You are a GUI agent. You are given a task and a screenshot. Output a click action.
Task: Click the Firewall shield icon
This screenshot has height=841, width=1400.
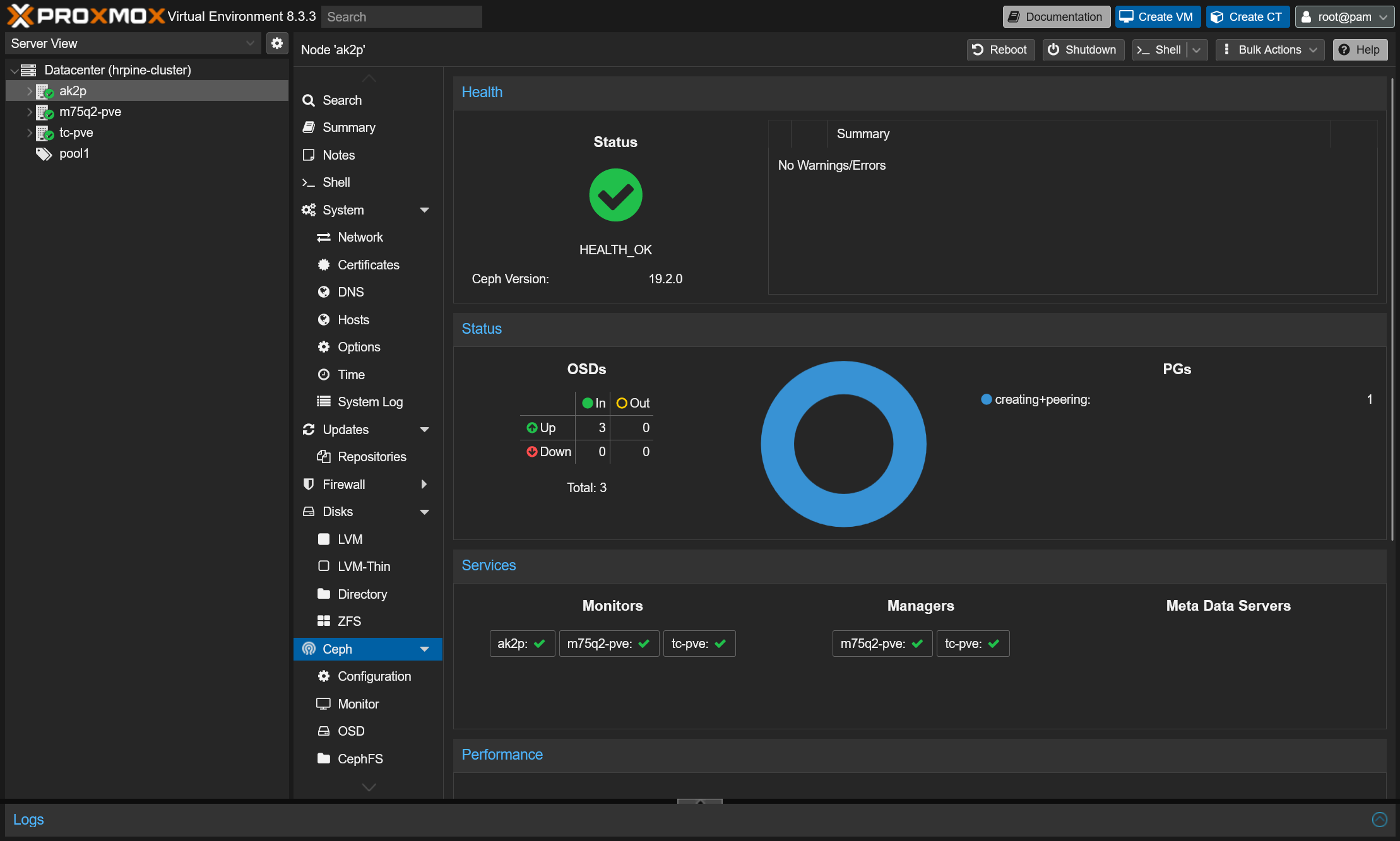(309, 485)
